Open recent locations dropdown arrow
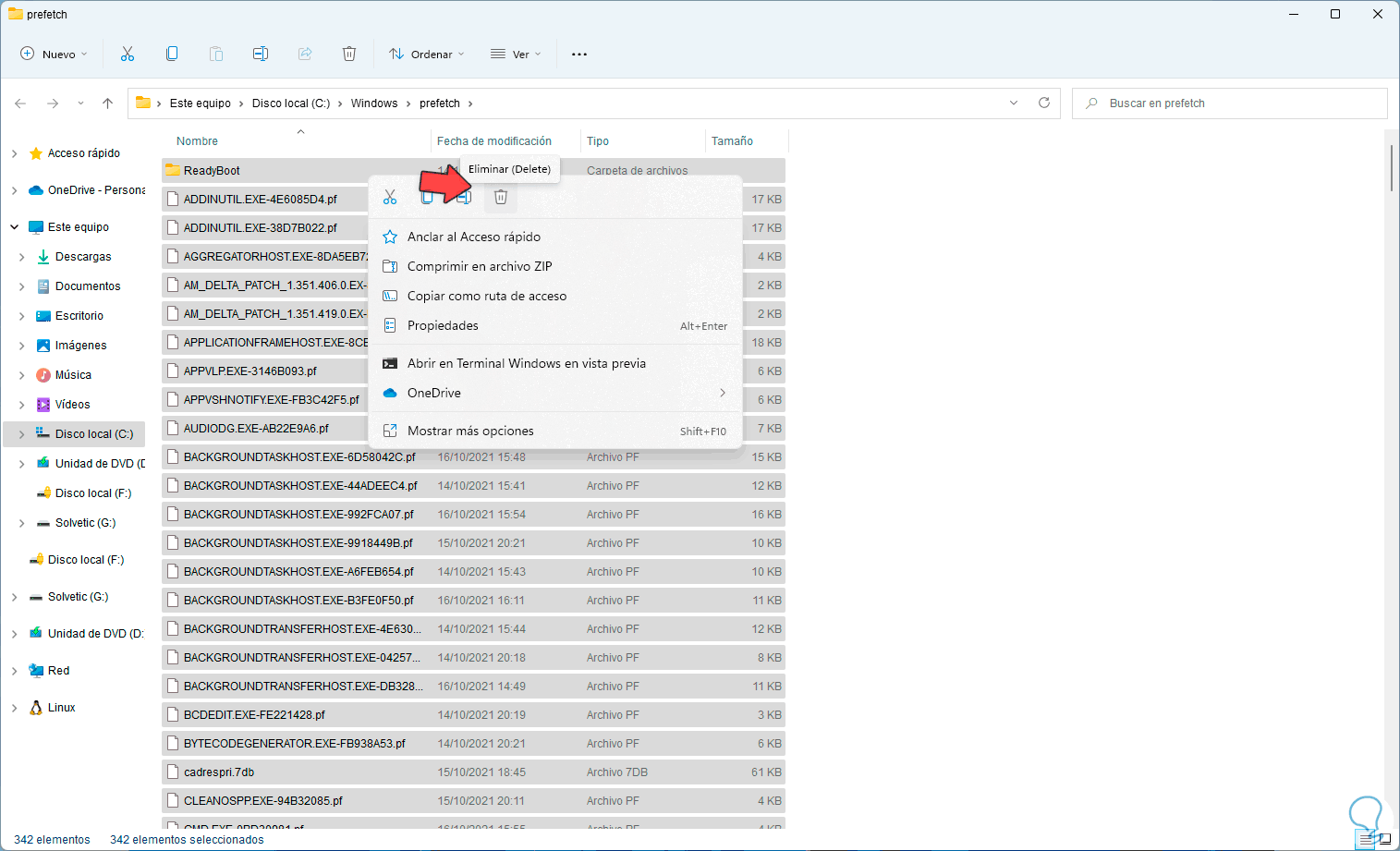This screenshot has width=1400, height=851. point(80,103)
